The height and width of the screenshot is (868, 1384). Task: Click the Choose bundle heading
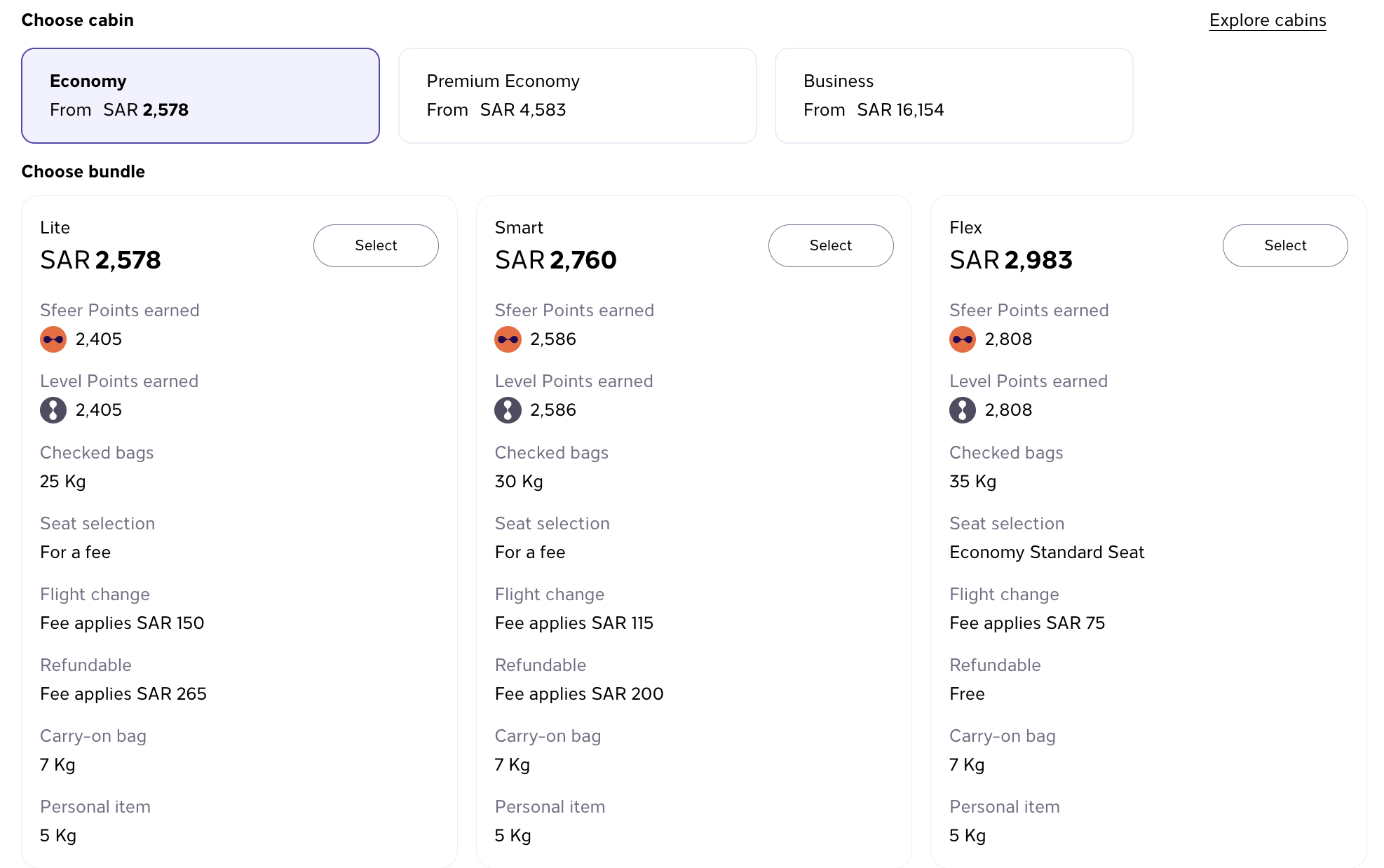click(x=83, y=172)
